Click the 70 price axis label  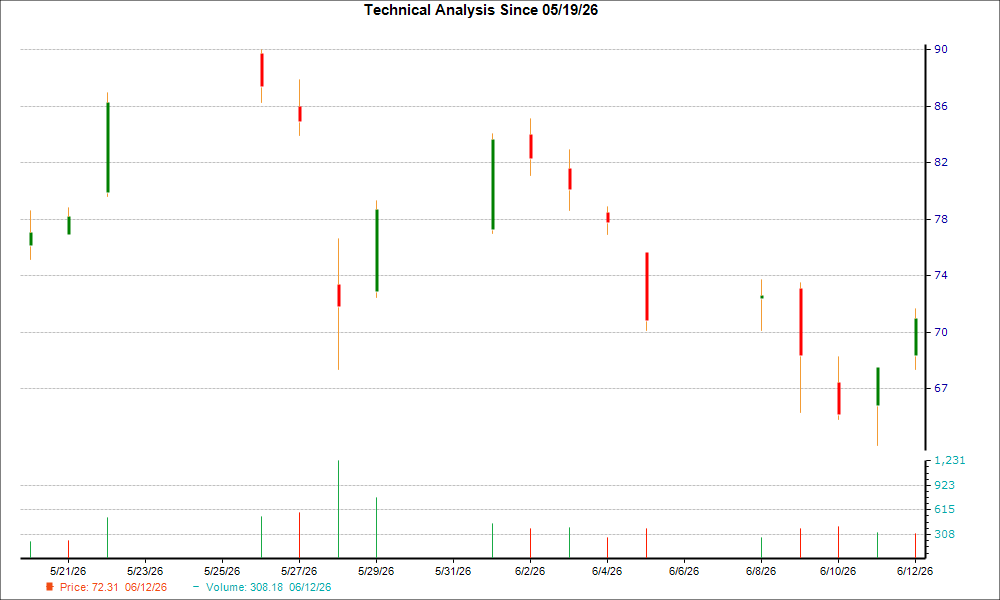tap(941, 332)
